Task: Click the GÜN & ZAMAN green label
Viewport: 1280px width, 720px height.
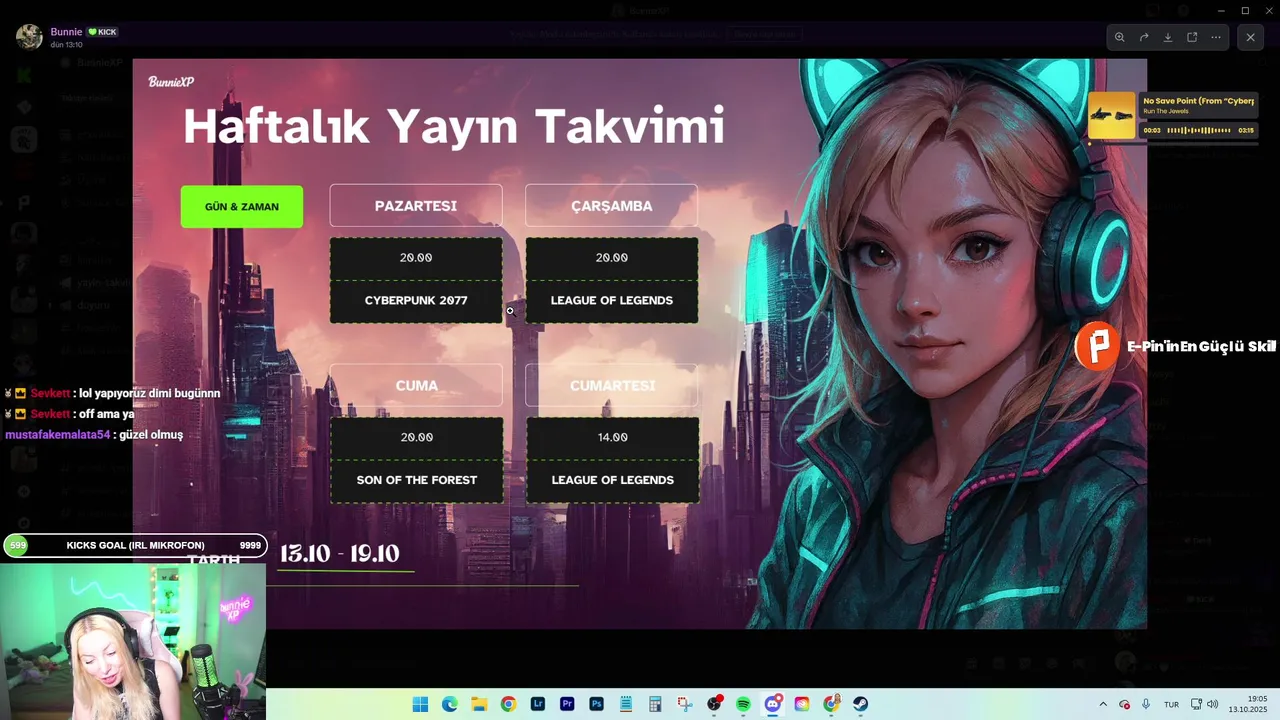Action: click(x=242, y=206)
